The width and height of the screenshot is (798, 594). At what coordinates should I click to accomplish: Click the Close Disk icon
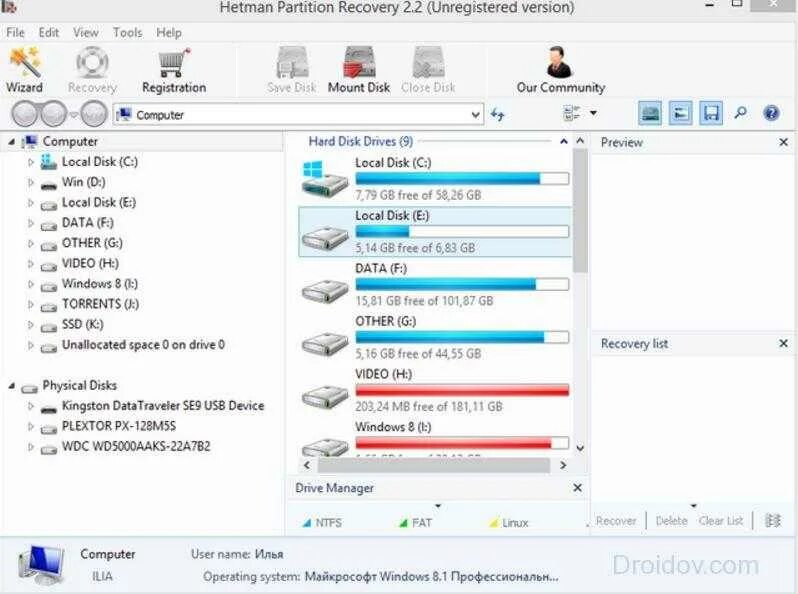pyautogui.click(x=428, y=63)
